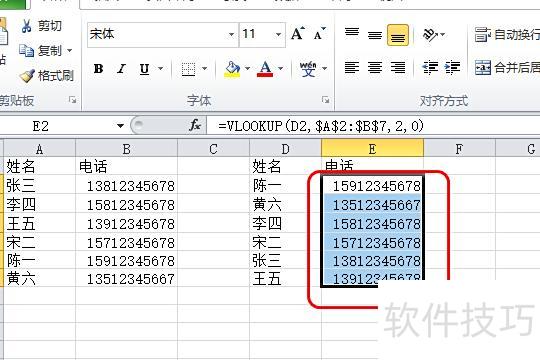Screen dimensions: 540x360
Task: Click the cell 13812345678 in column B
Action: 126,185
